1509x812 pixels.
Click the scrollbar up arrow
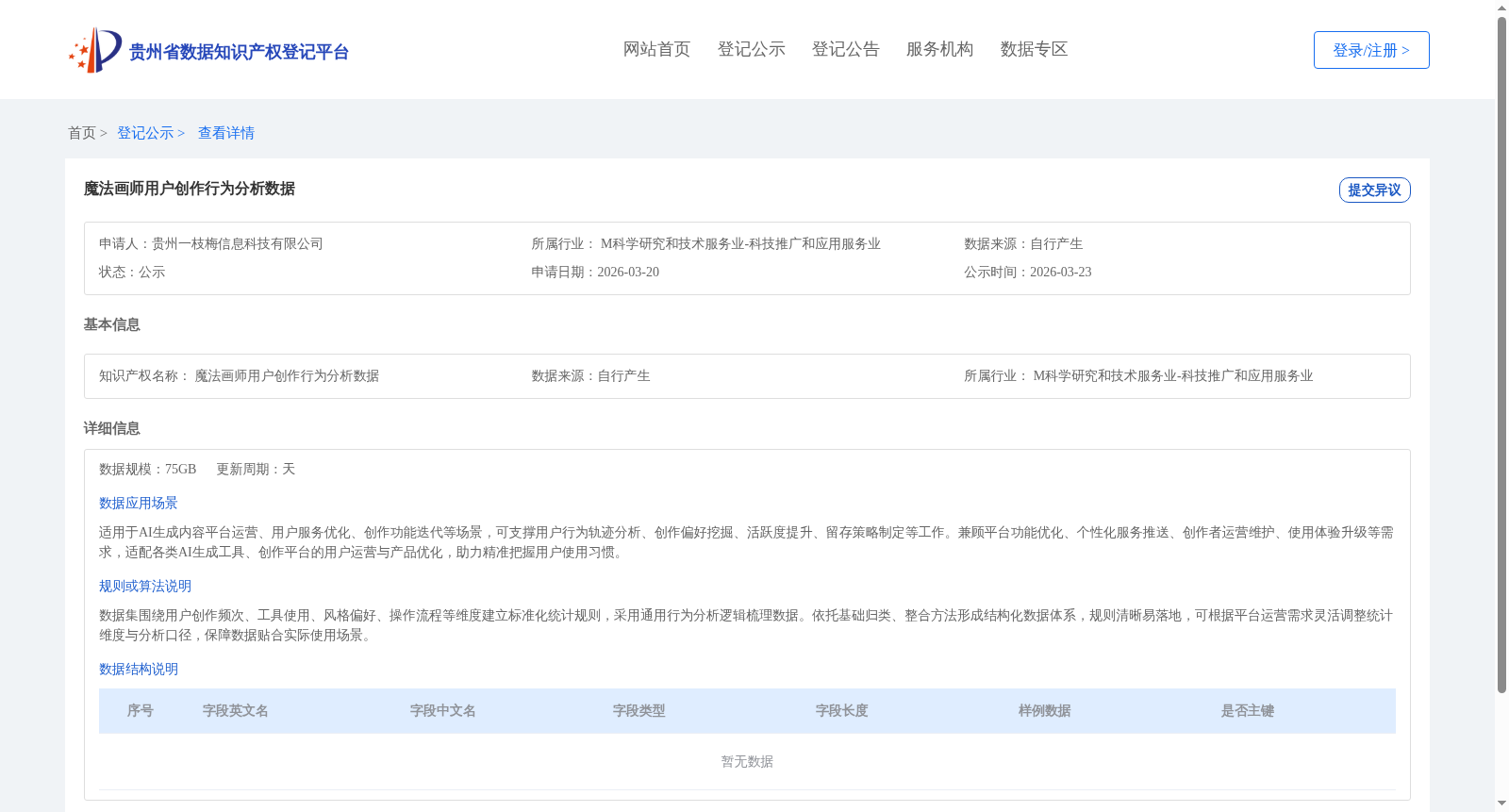pos(1501,8)
